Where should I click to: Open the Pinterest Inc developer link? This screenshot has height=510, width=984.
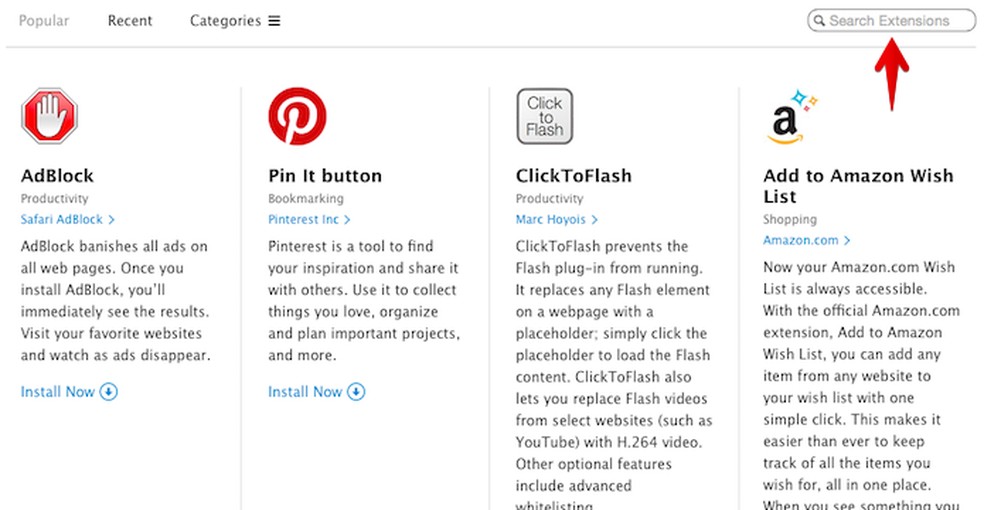click(x=303, y=220)
